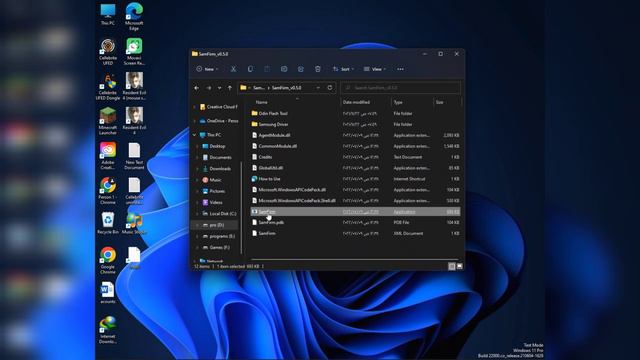
Task: Sort files by Size column header
Action: tap(440, 102)
